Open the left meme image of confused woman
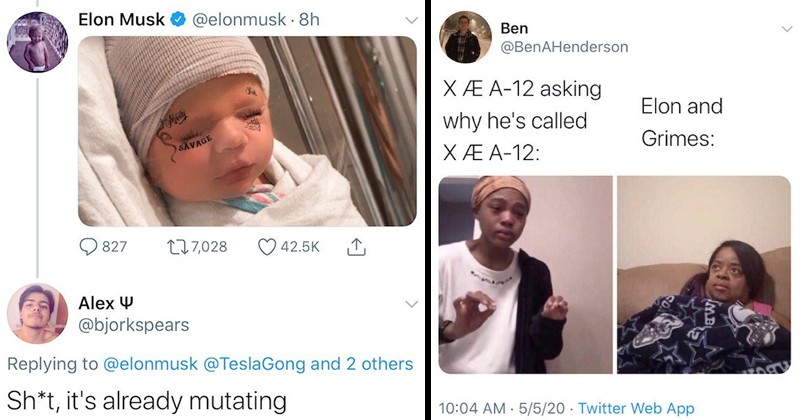 (x=525, y=275)
